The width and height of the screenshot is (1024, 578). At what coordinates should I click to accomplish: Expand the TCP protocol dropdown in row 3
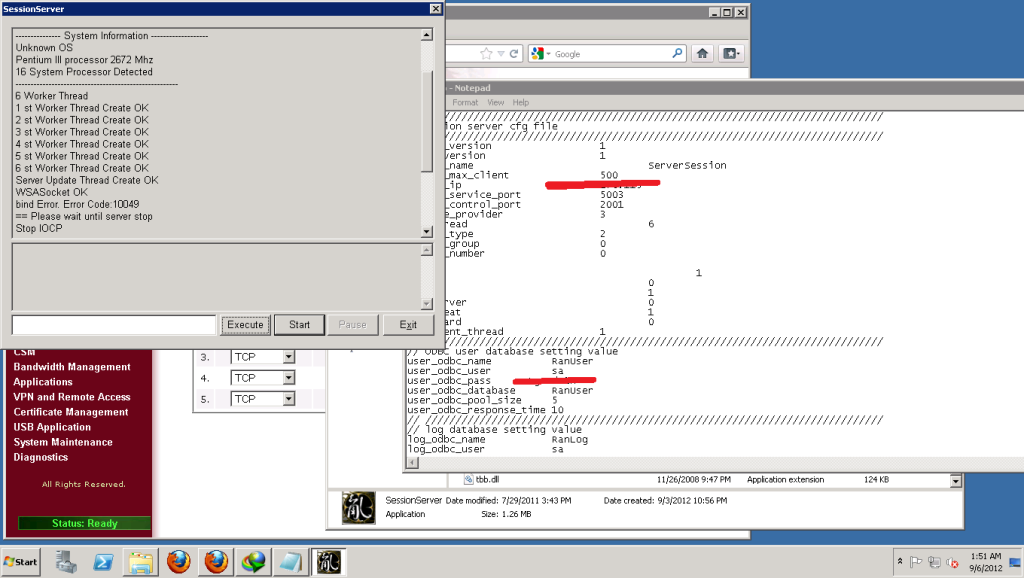289,357
